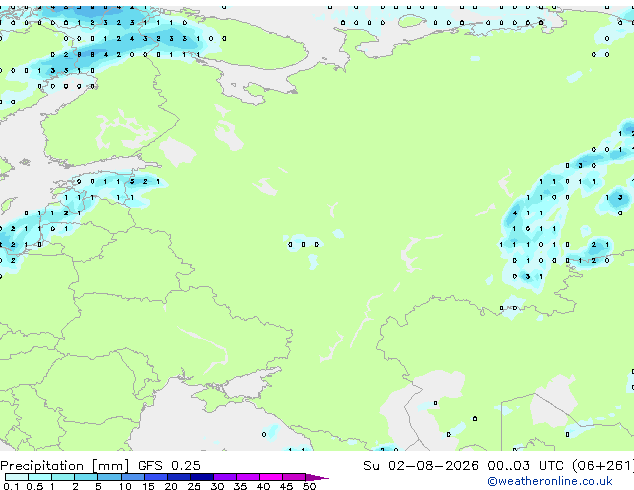Click the 5 mm legend color swatch

pos(109,477)
